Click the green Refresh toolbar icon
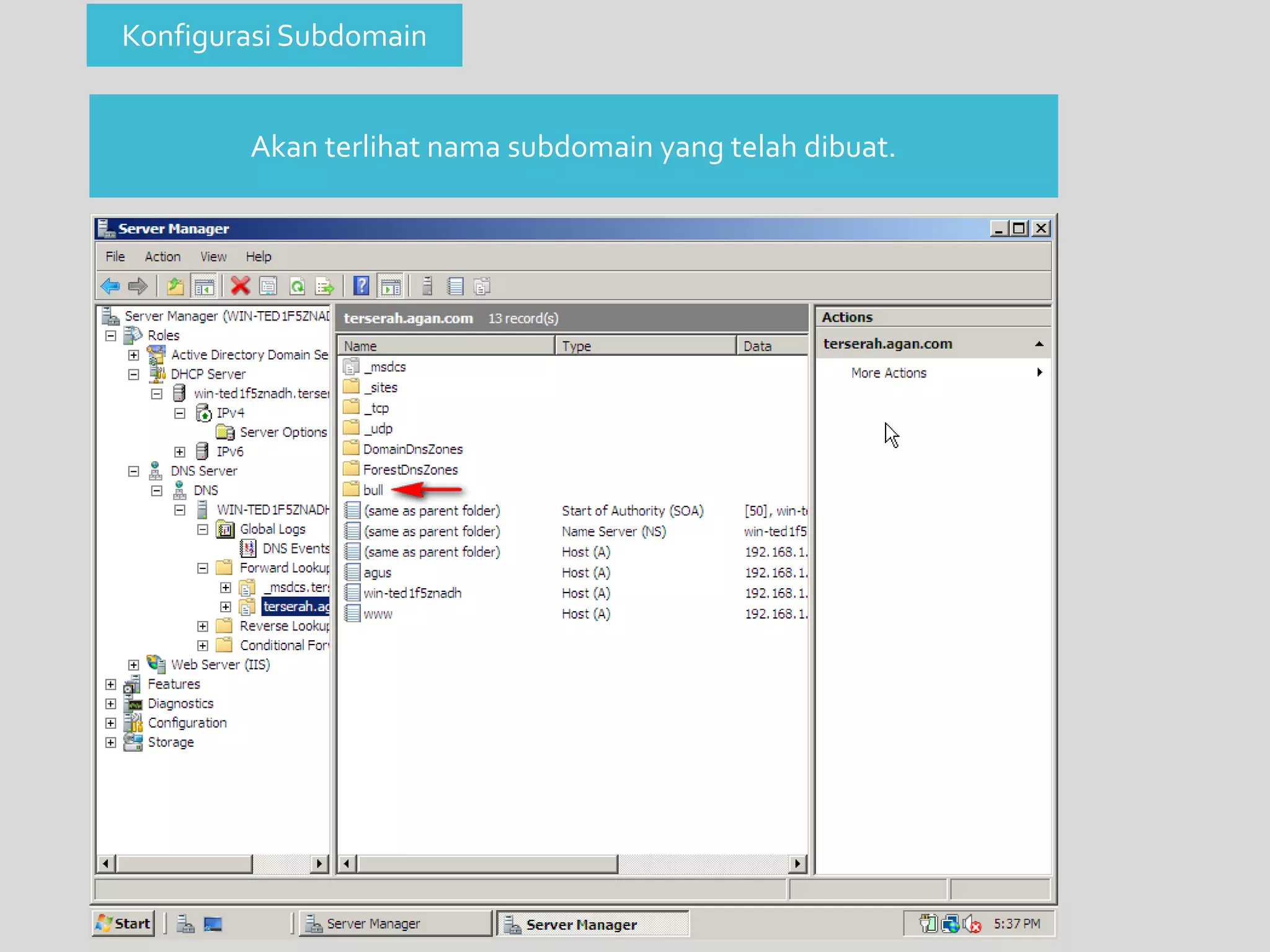1270x952 pixels. (297, 286)
